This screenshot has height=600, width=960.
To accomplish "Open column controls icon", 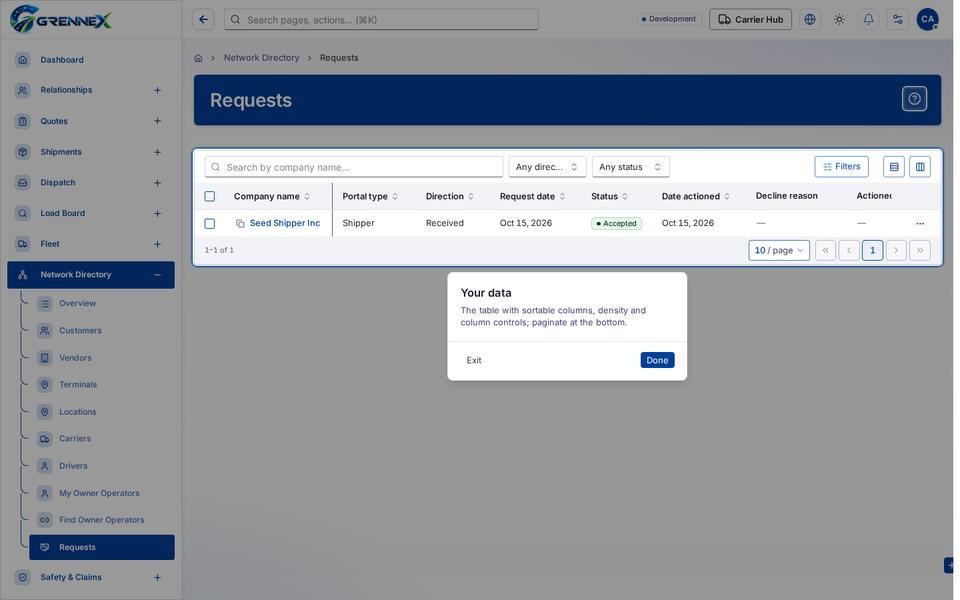I will point(920,167).
